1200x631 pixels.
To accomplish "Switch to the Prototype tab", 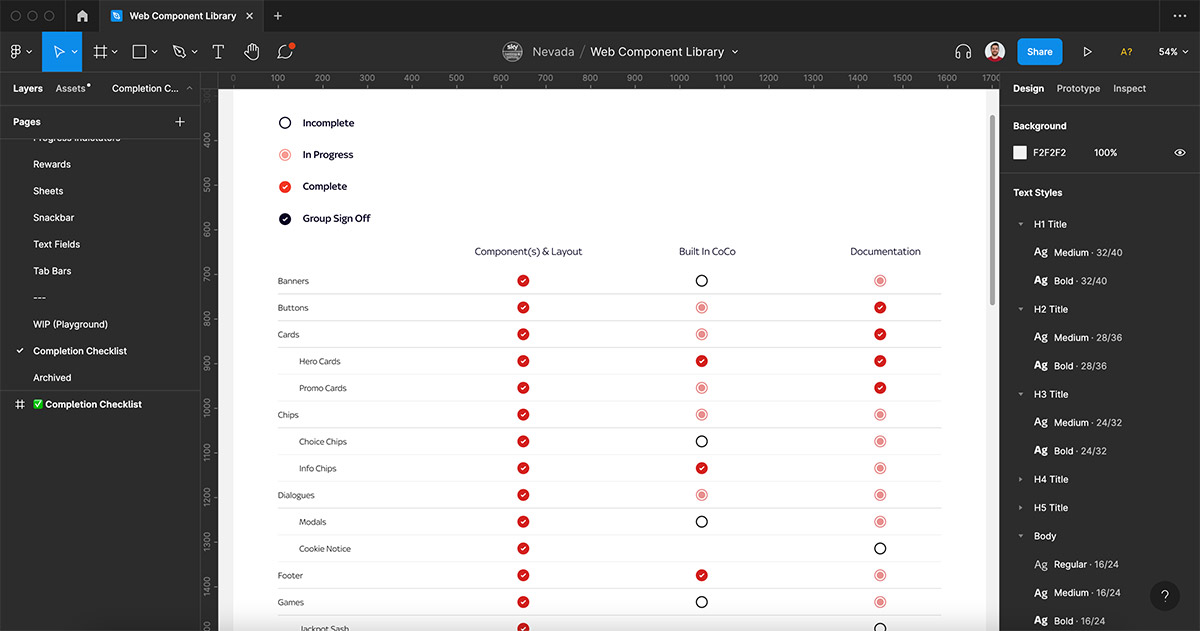I will pos(1078,89).
